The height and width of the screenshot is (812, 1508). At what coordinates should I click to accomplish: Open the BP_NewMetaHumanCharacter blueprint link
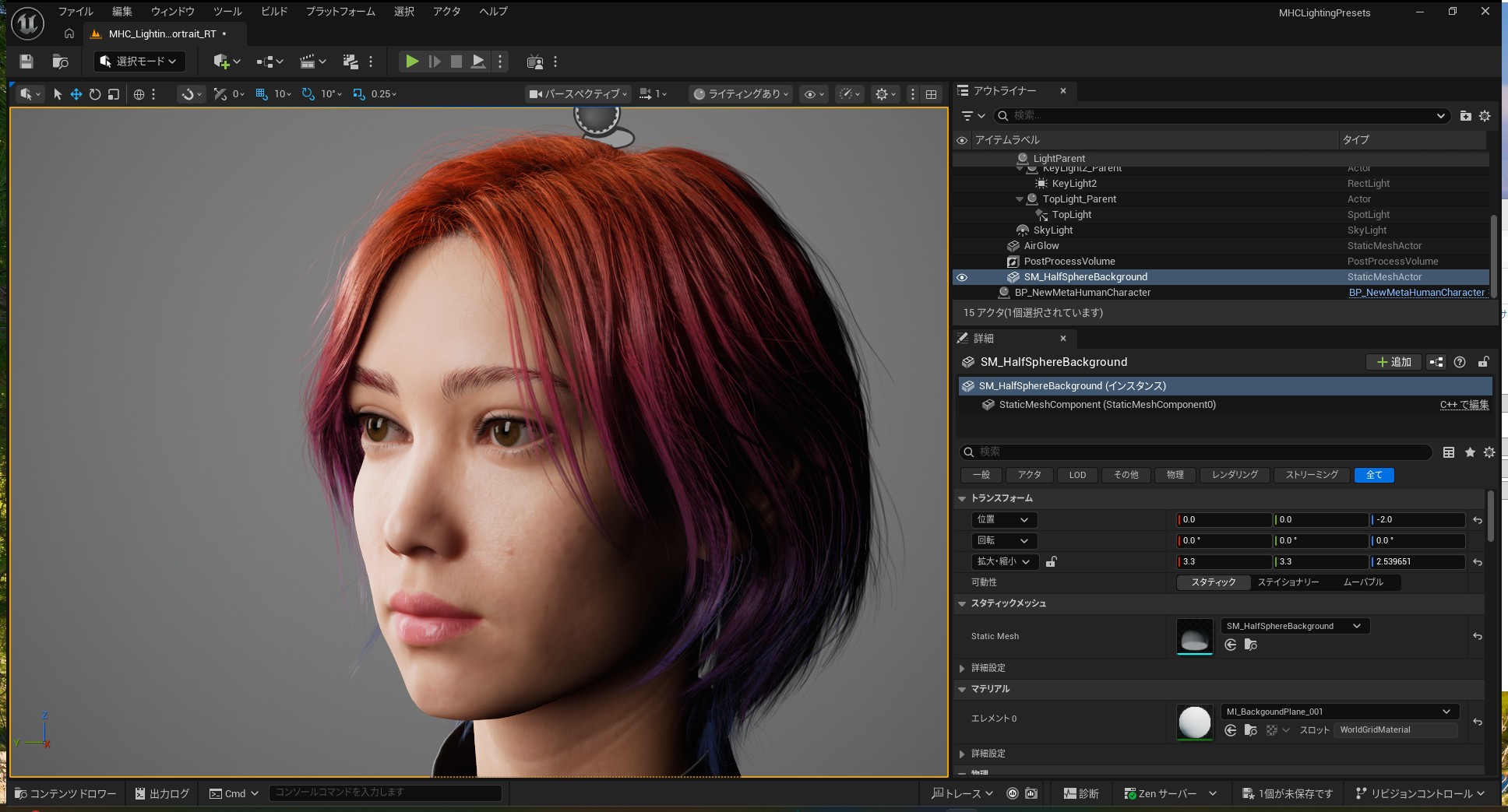coord(1416,293)
